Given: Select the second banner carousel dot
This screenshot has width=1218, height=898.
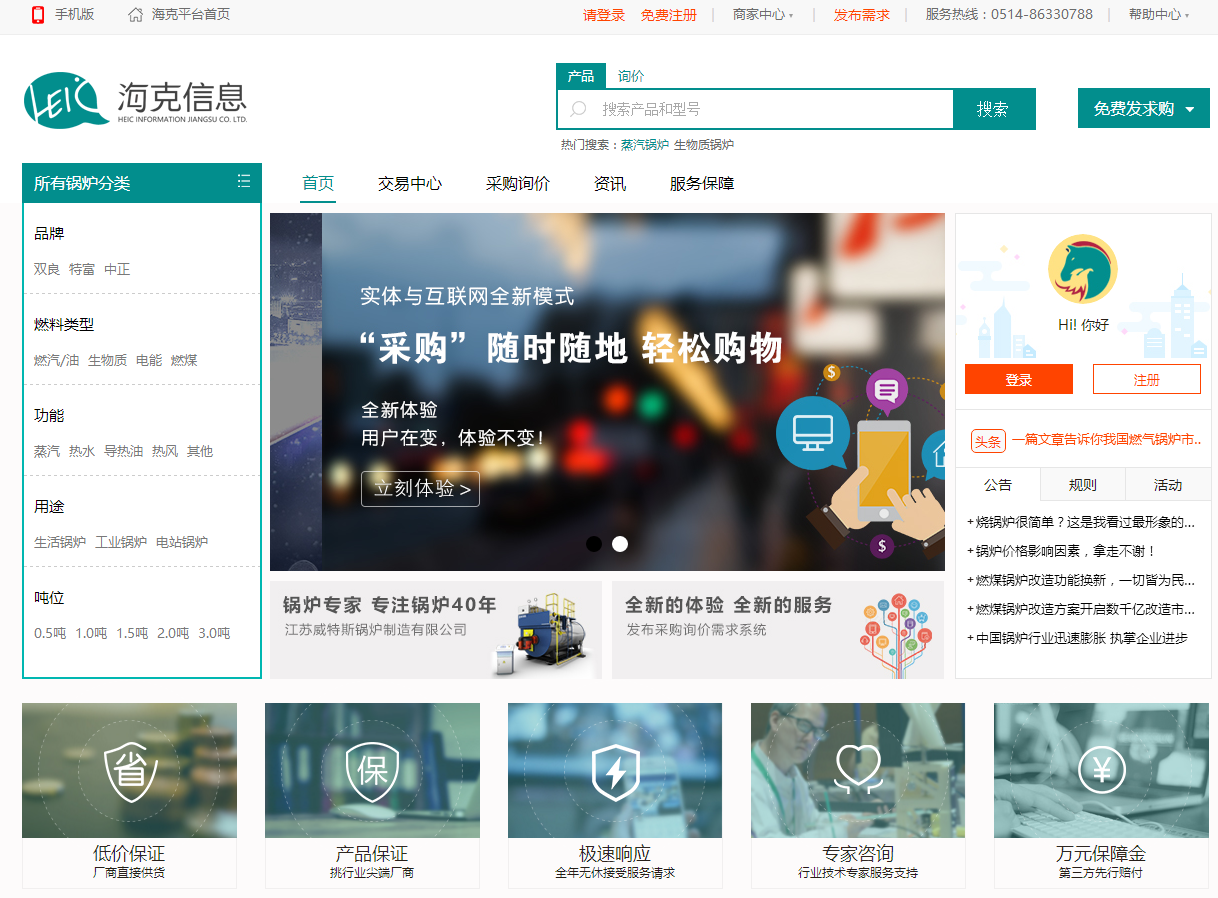Looking at the screenshot, I should (620, 544).
